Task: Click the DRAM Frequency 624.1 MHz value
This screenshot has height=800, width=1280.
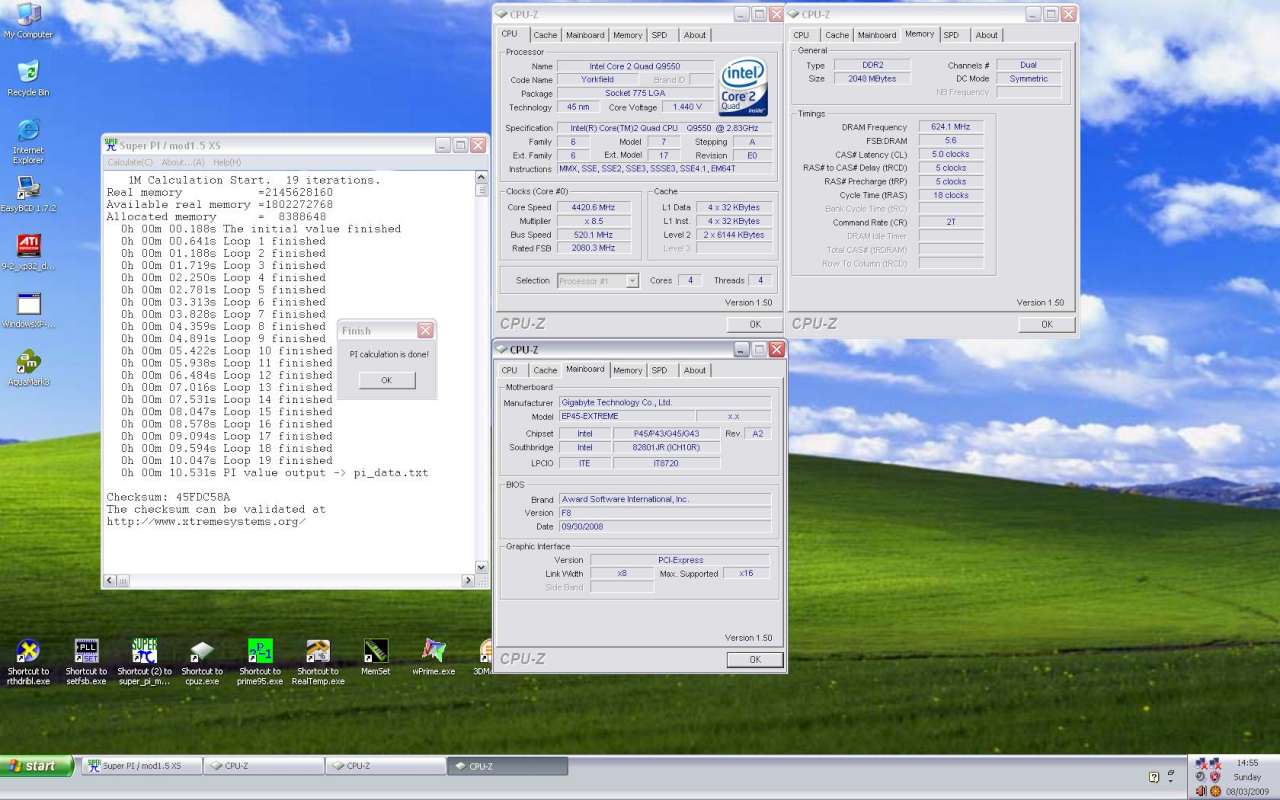Action: click(x=950, y=127)
